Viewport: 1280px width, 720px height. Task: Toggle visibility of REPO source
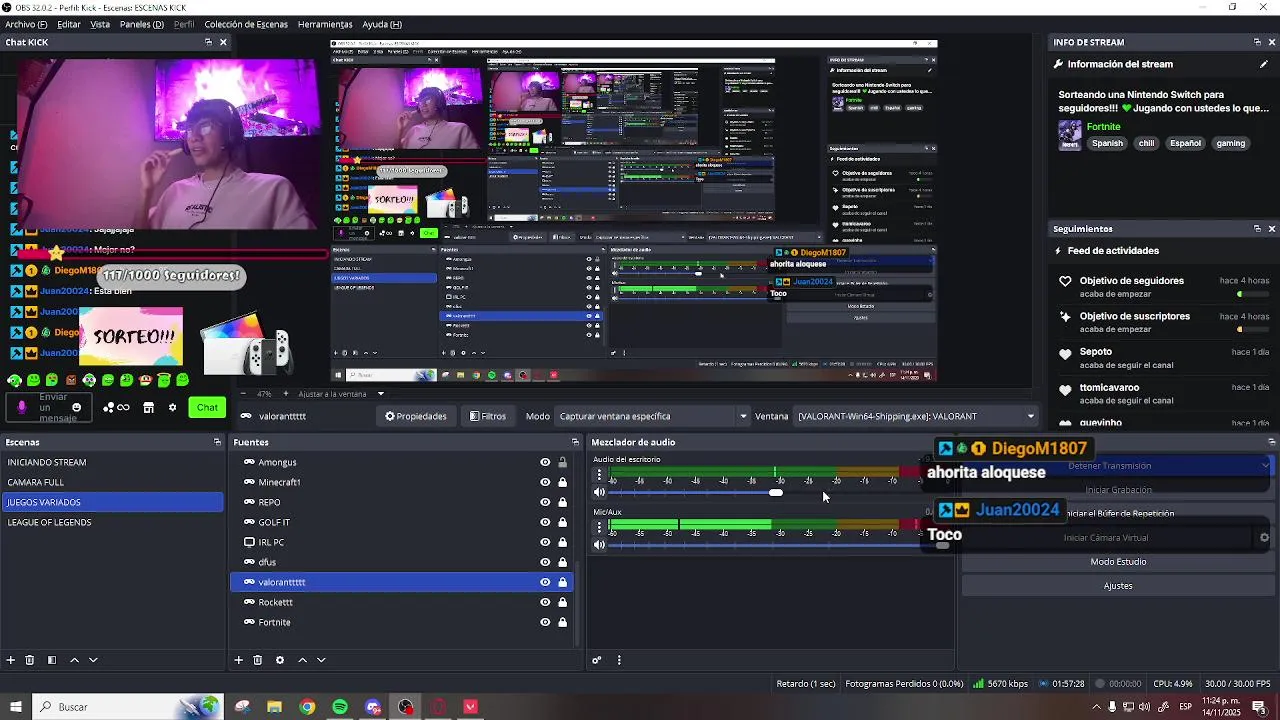click(x=545, y=502)
